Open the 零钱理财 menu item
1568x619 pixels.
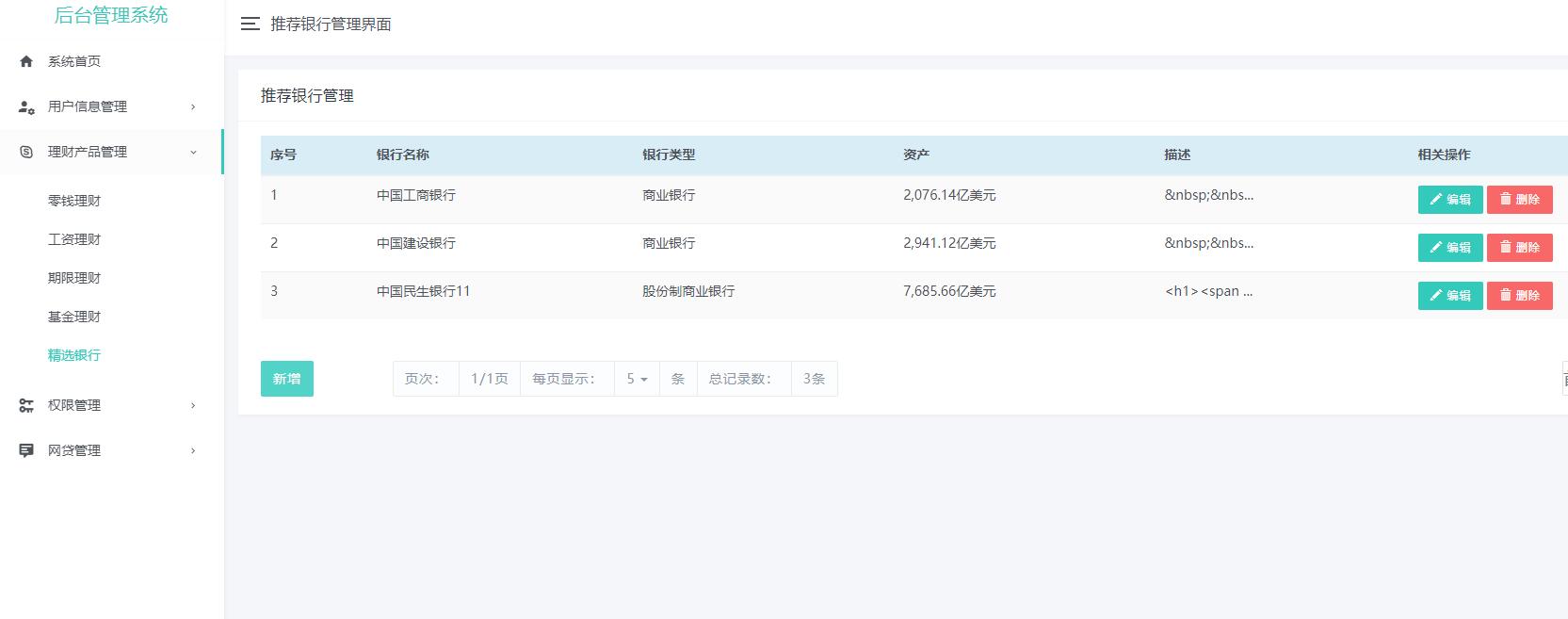(74, 201)
